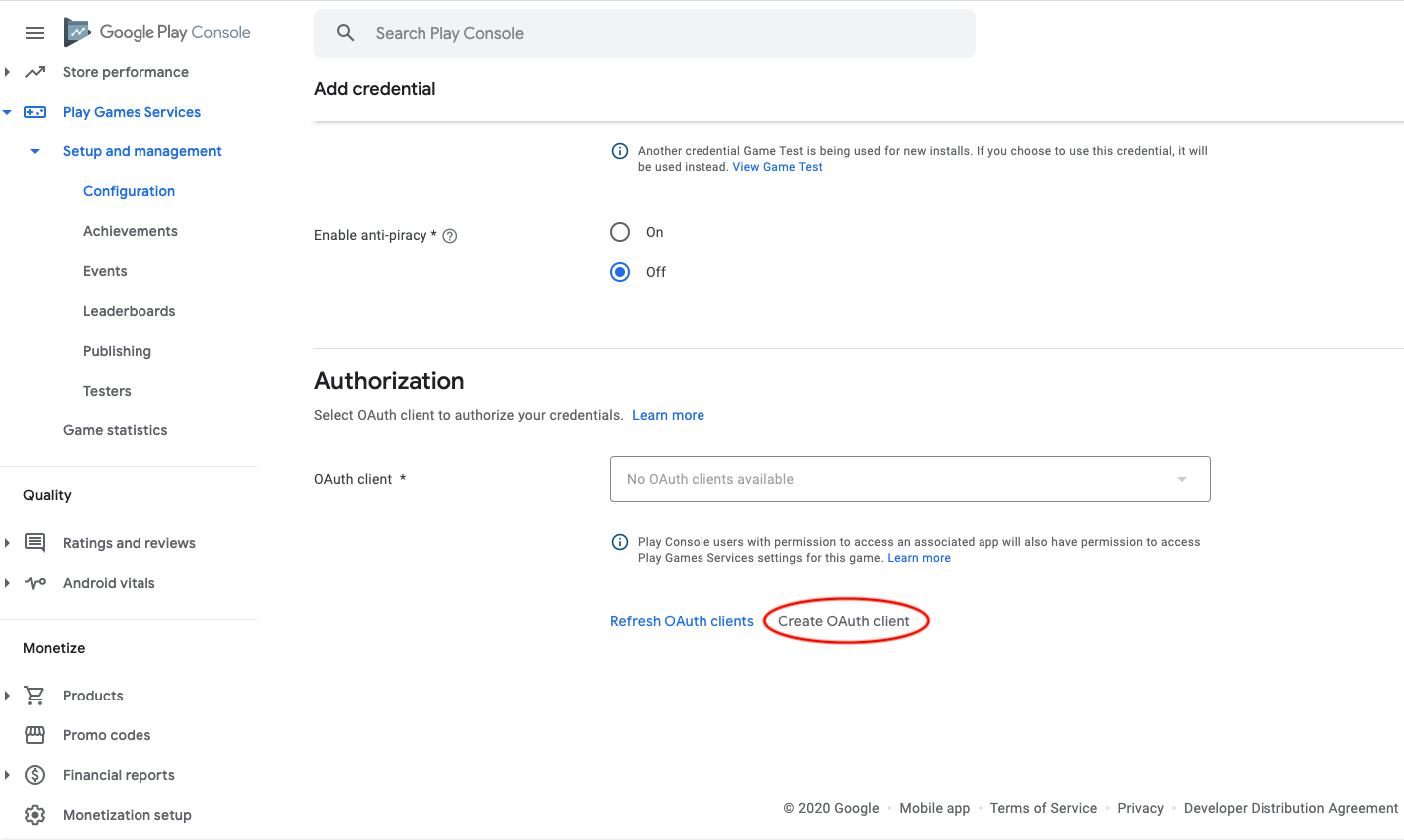Go to Achievements page
The image size is (1404, 840).
coord(131,231)
